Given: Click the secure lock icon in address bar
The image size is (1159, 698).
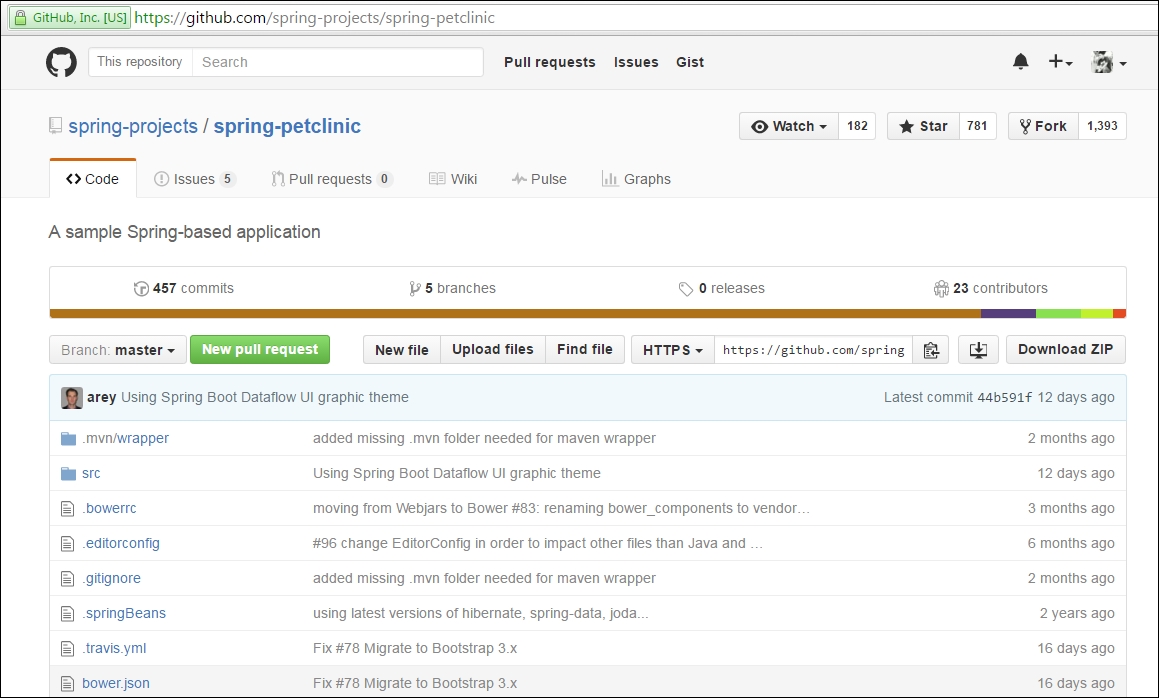Looking at the screenshot, I should [x=20, y=17].
